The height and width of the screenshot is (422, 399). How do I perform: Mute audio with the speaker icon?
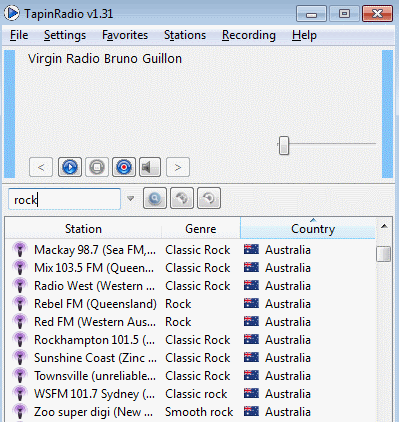click(150, 167)
